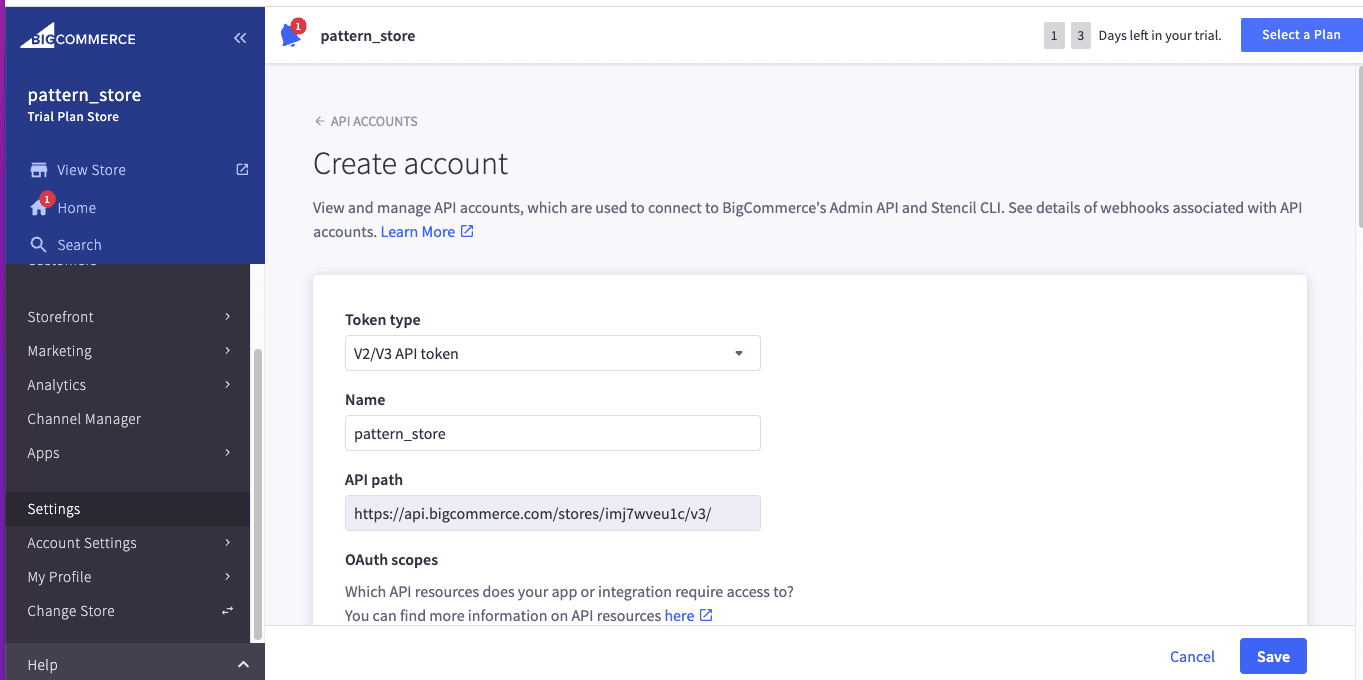Expand the Apps menu chevron
This screenshot has height=680, width=1363.
pyautogui.click(x=228, y=453)
